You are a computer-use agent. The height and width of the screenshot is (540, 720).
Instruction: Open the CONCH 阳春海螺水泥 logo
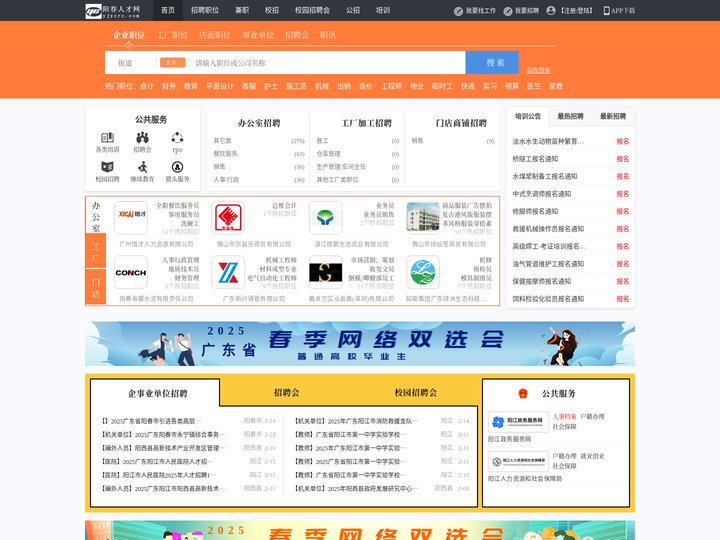pos(131,272)
